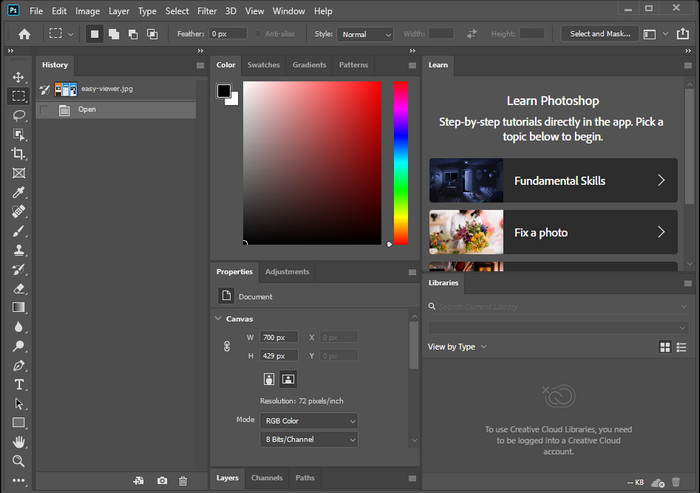The image size is (700, 493).
Task: Open the Color panel menu
Action: click(412, 66)
